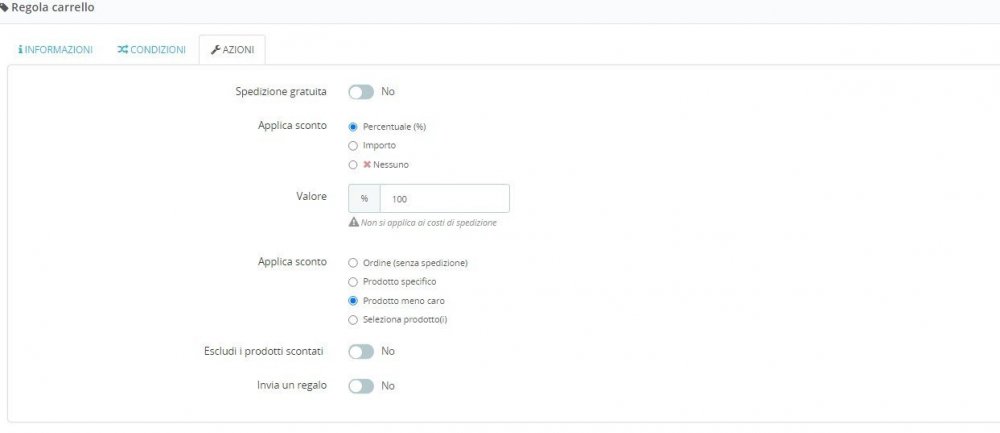Click the tag icon beside Regola carrello
1000x433 pixels.
click(x=4, y=8)
